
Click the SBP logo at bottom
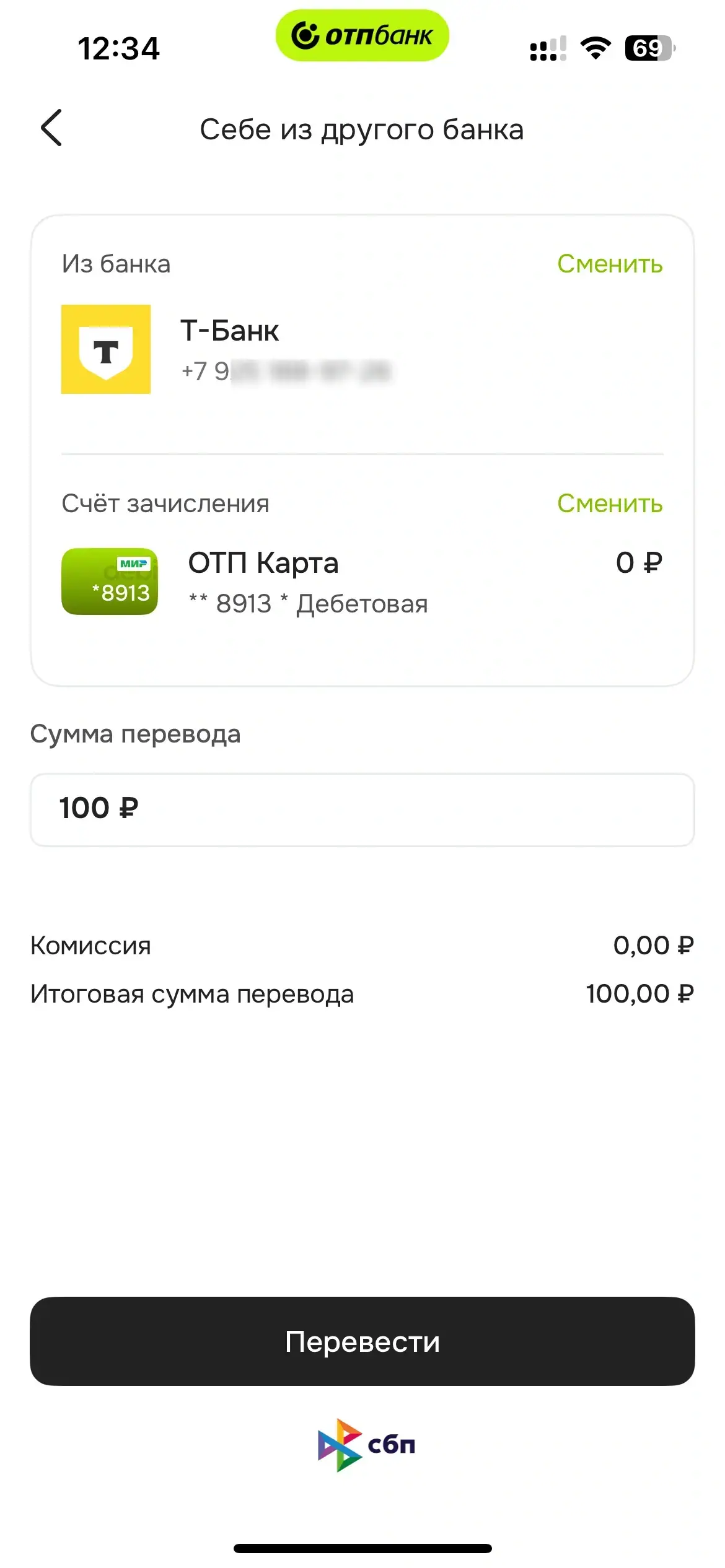pos(366,1445)
